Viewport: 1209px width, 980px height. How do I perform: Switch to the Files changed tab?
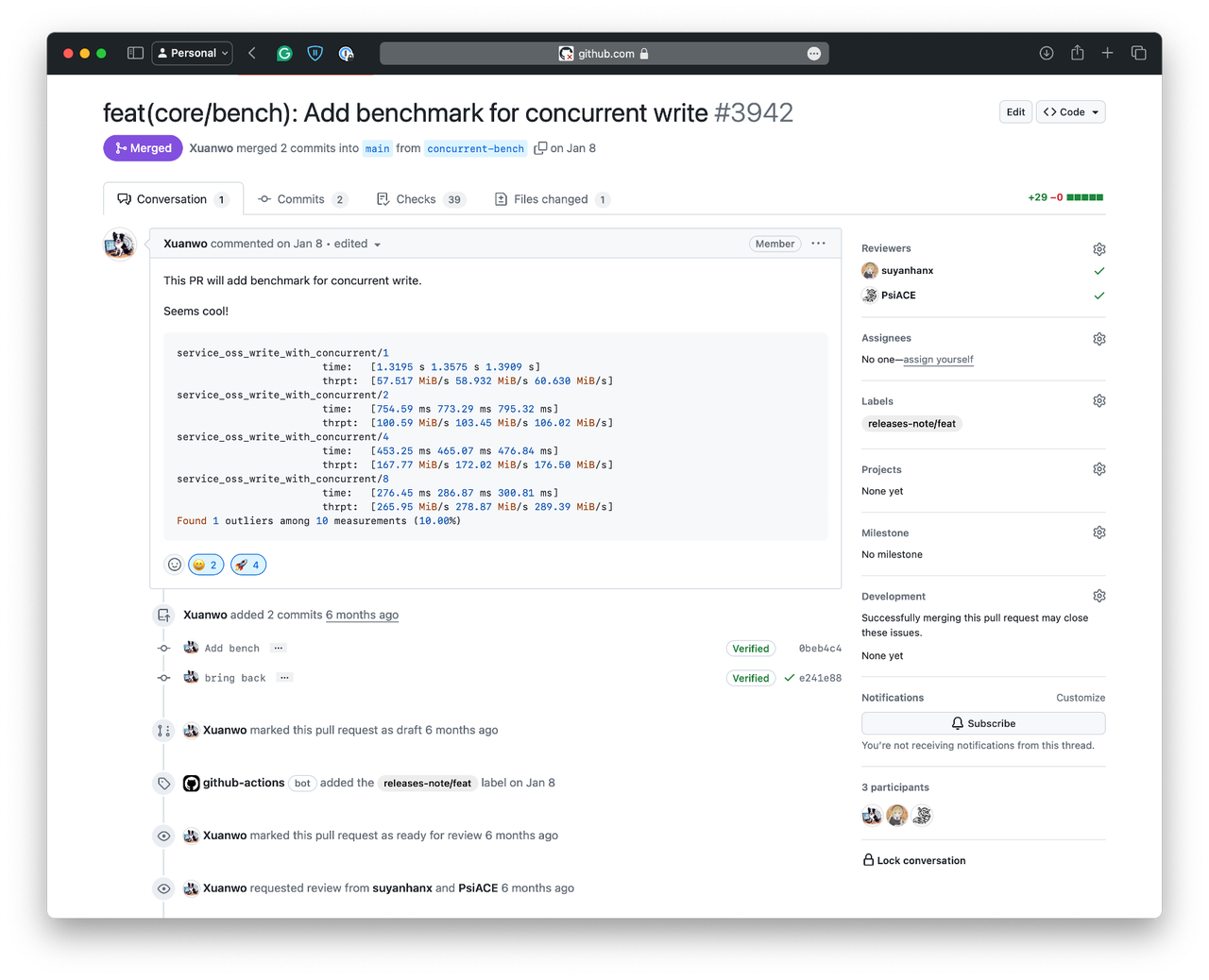[x=552, y=199]
